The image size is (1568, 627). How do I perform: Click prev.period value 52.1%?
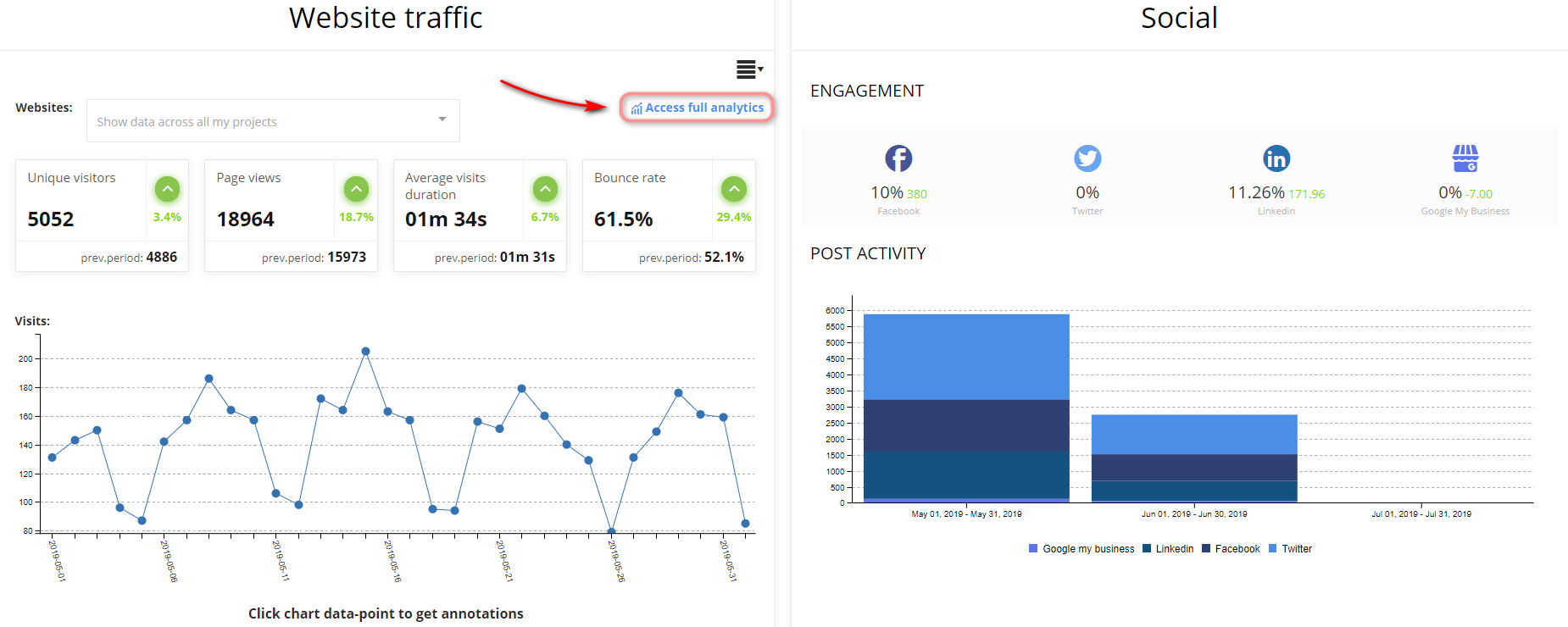[724, 257]
